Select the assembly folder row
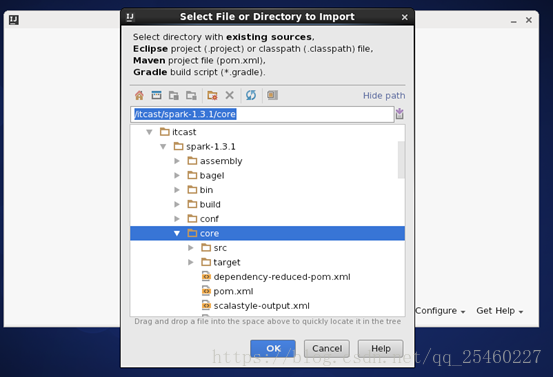The height and width of the screenshot is (377, 553). pos(267,161)
